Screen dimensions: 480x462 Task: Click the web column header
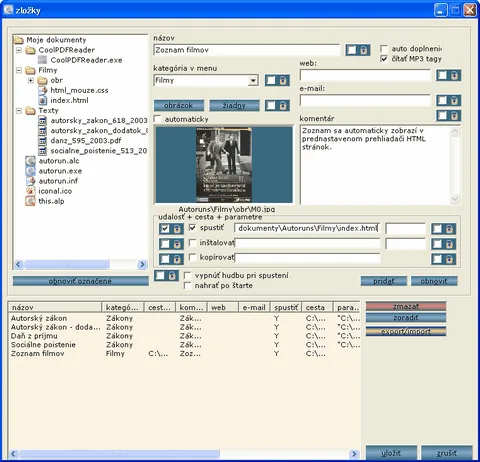222,307
